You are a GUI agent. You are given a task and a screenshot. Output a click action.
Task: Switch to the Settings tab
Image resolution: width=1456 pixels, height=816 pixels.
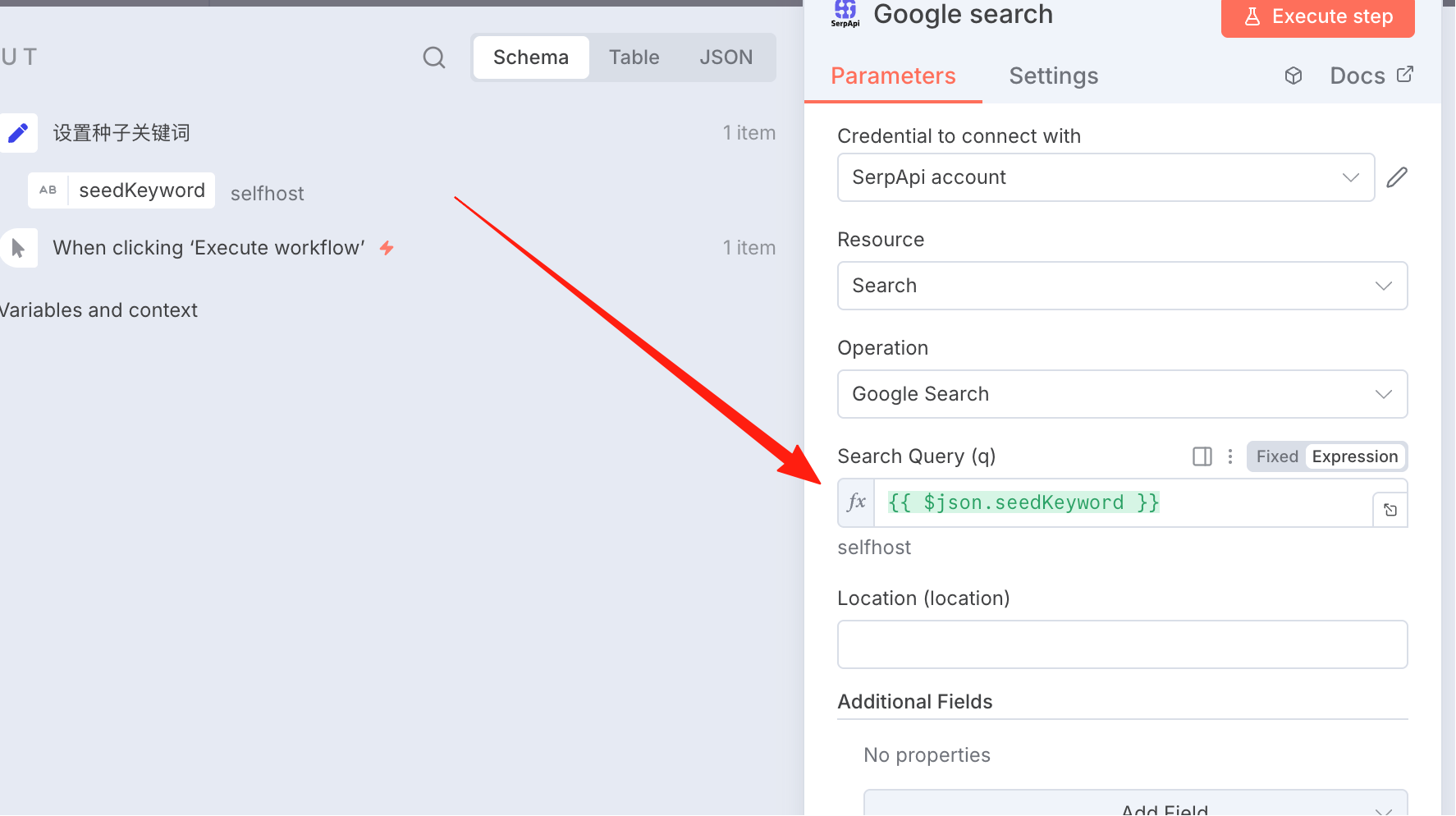coord(1054,76)
